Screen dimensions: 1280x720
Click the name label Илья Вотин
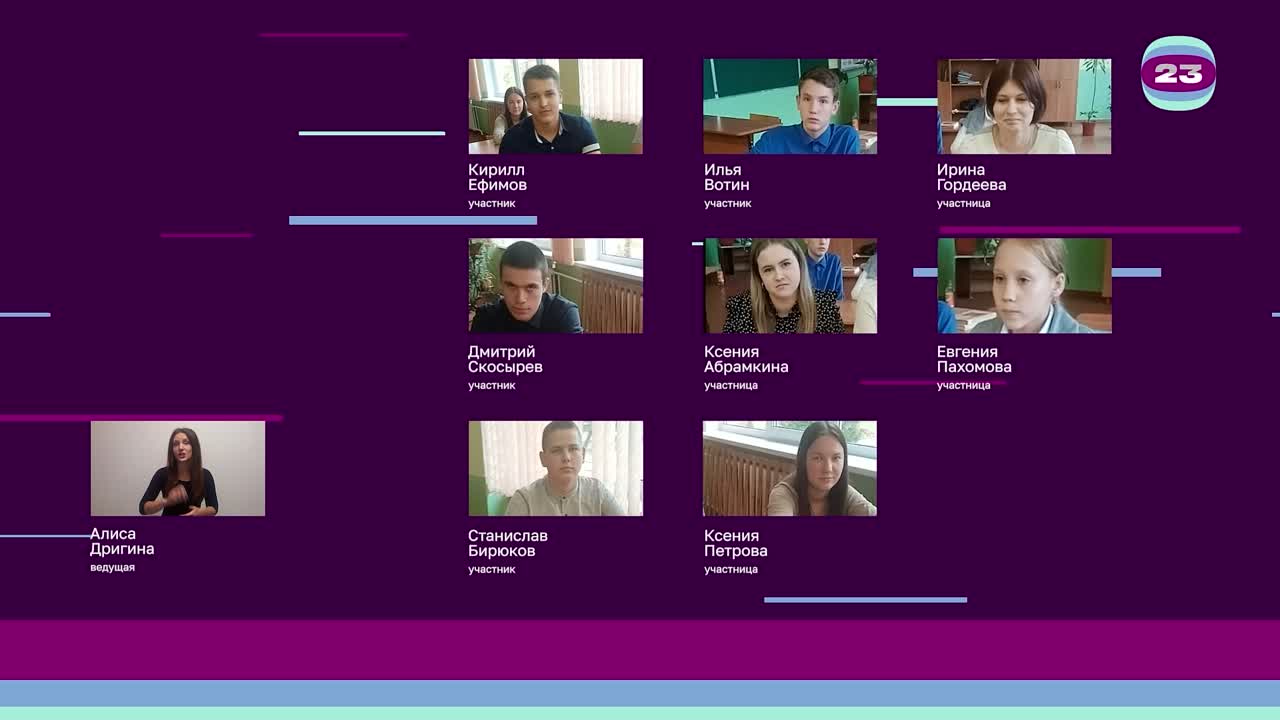(x=726, y=177)
